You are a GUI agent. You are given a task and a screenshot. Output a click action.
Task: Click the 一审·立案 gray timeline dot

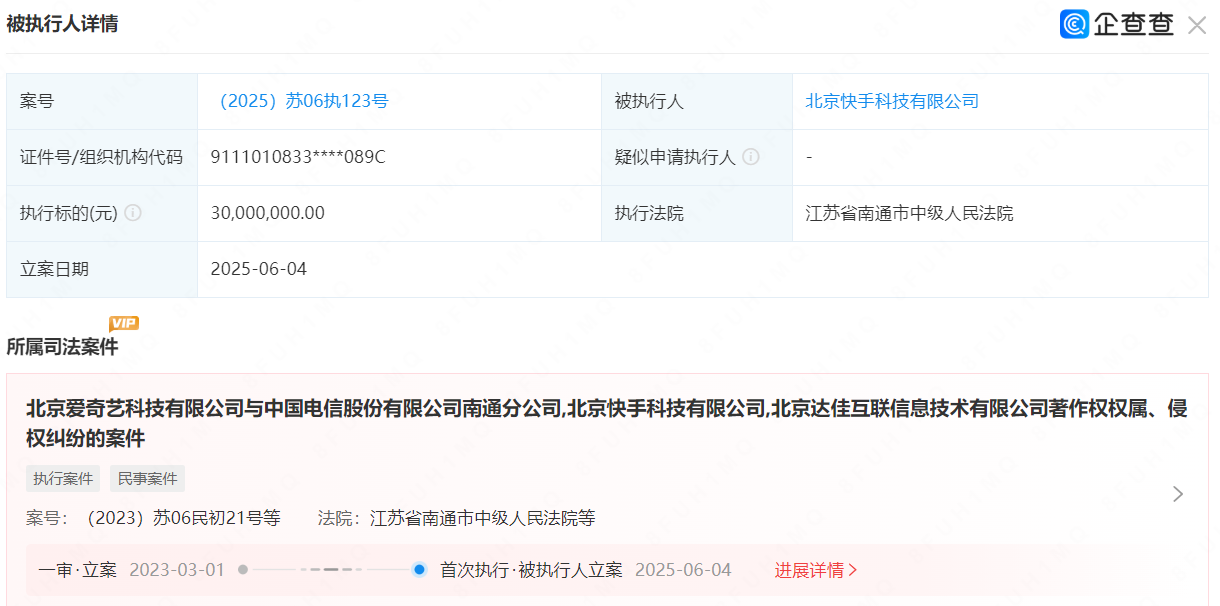tap(243, 570)
